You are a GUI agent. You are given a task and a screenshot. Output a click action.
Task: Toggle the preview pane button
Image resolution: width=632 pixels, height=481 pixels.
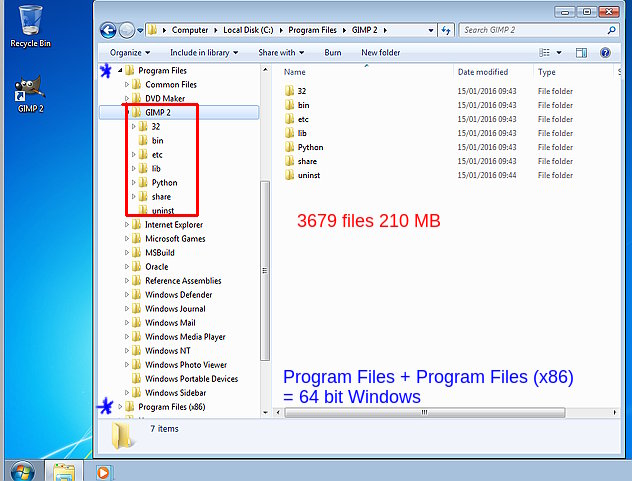coord(581,53)
